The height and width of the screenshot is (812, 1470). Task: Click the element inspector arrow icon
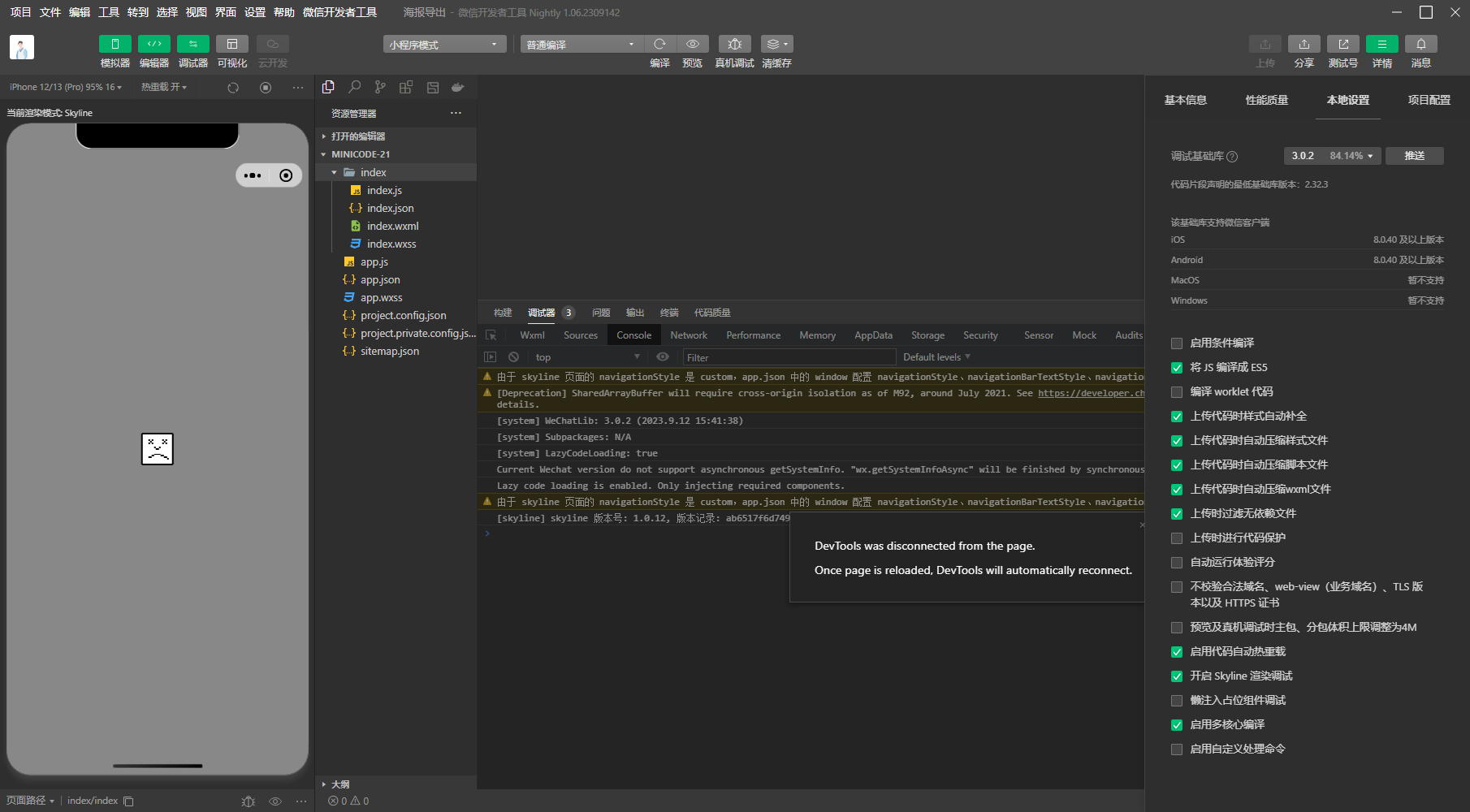[491, 335]
